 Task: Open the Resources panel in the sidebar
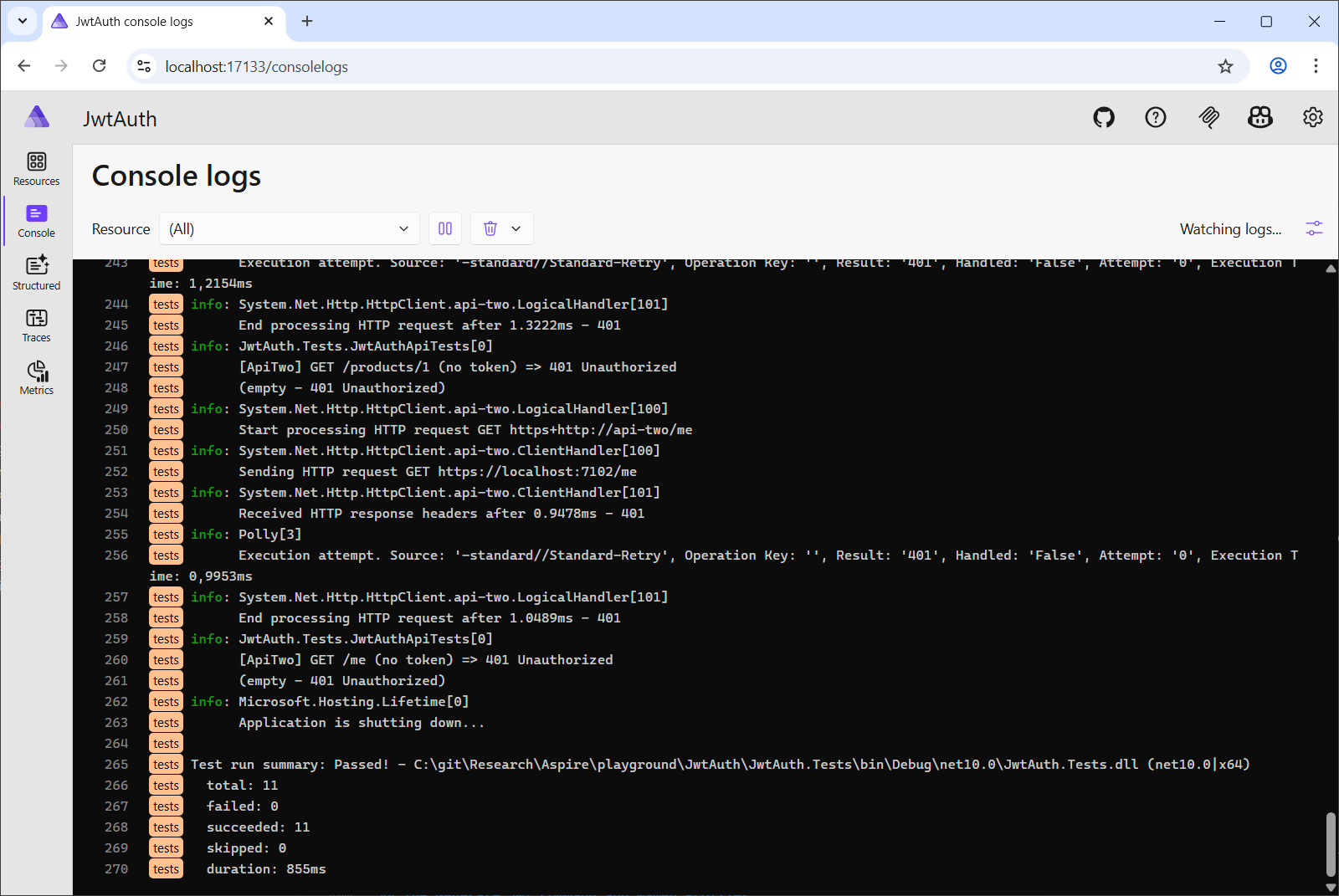(x=36, y=169)
